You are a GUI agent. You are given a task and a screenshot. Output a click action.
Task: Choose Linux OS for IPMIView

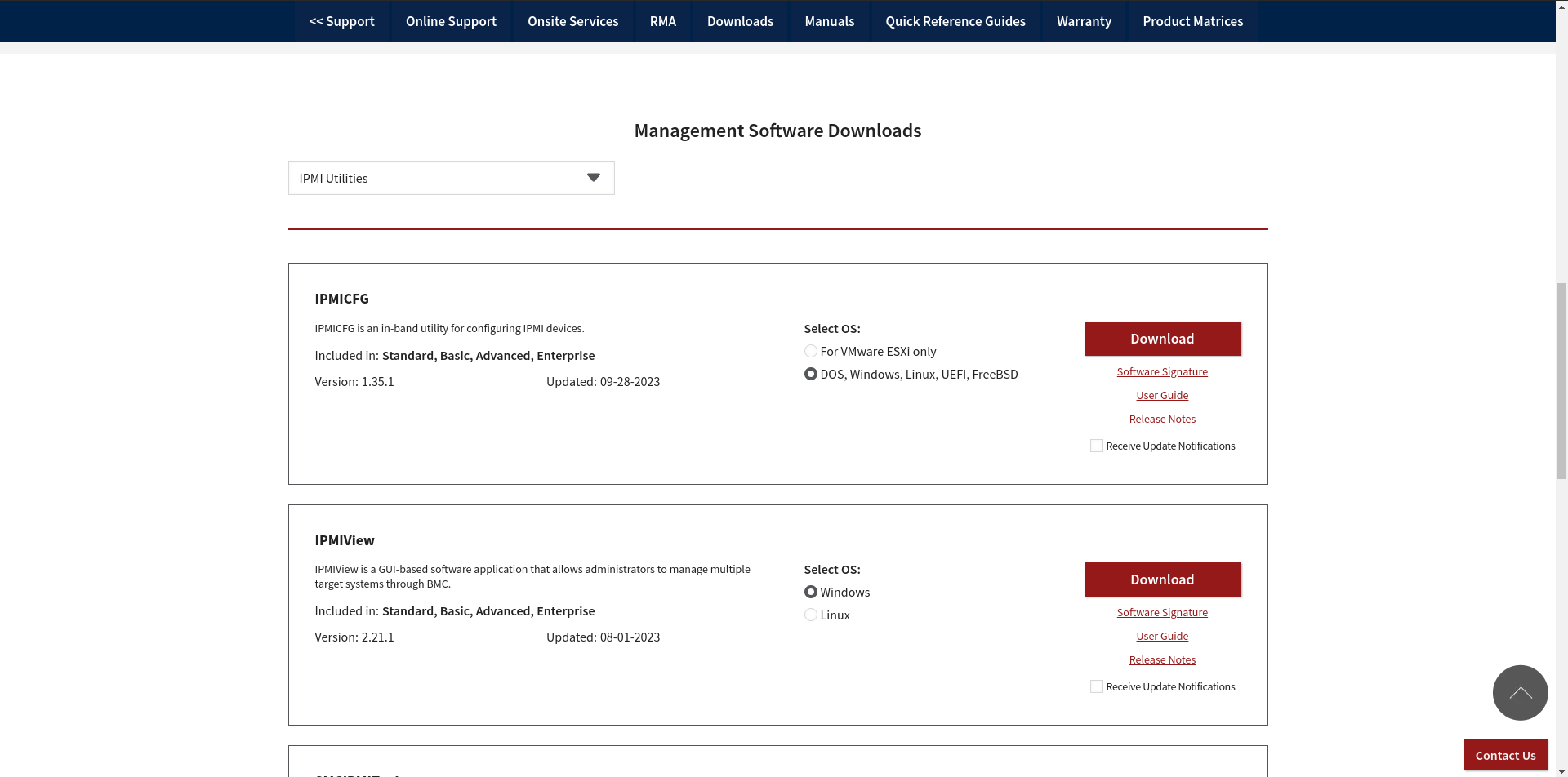click(810, 615)
